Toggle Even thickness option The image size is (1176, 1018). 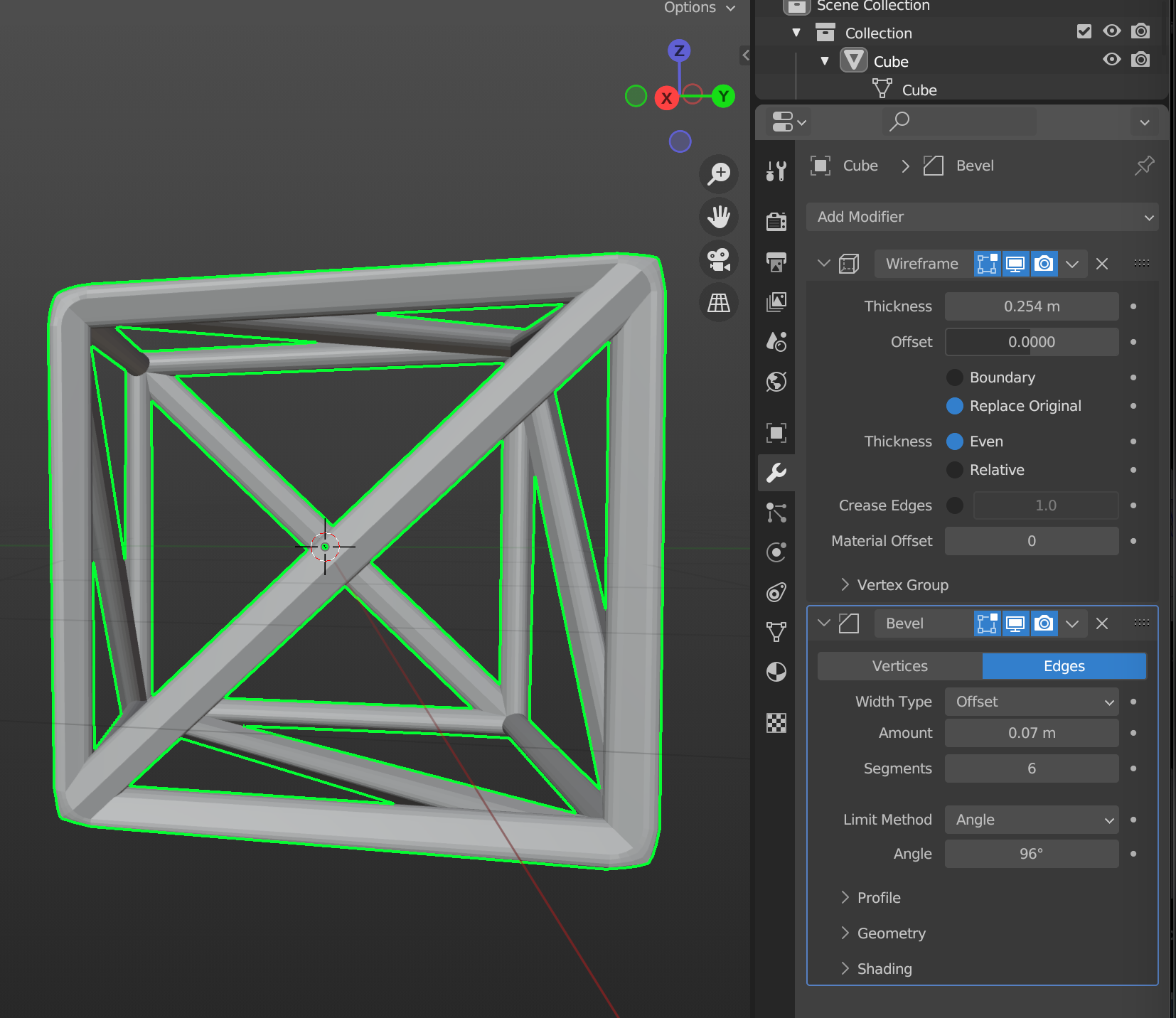pyautogui.click(x=955, y=441)
